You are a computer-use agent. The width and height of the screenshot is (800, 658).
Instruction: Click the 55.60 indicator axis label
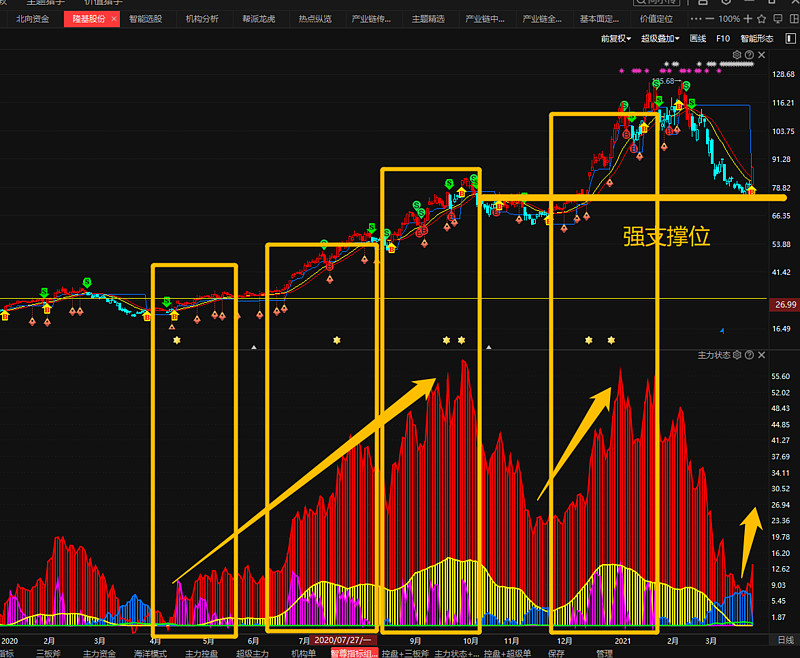781,376
